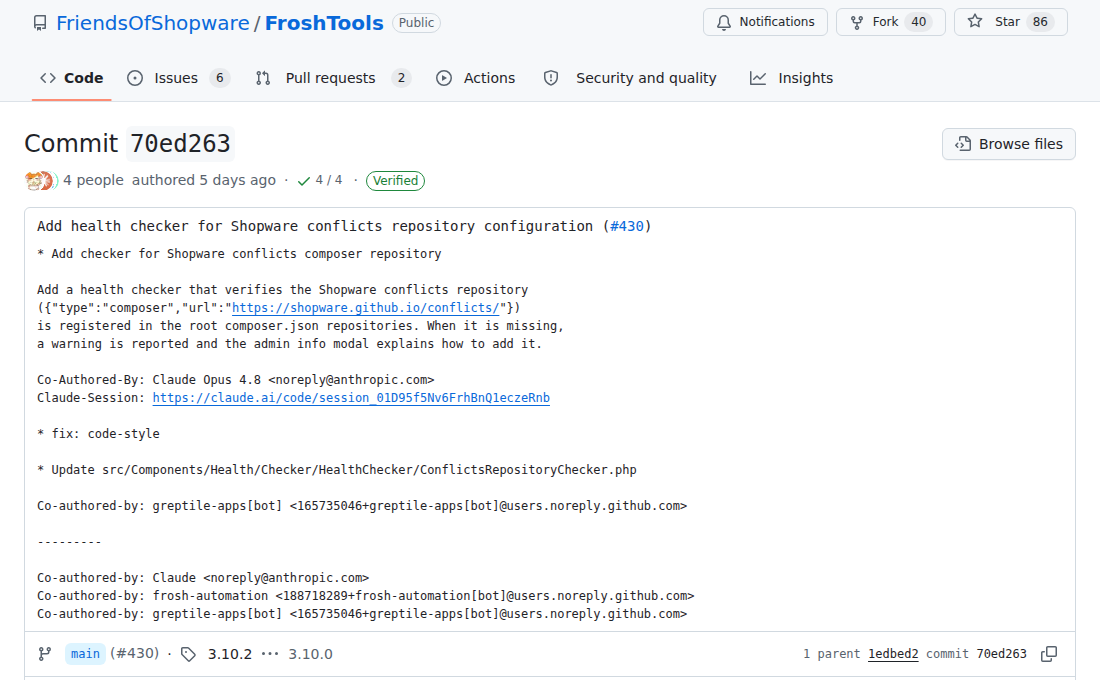1100x680 pixels.
Task: Click the 'authored 5 days ago' timestamp
Action: pos(203,180)
